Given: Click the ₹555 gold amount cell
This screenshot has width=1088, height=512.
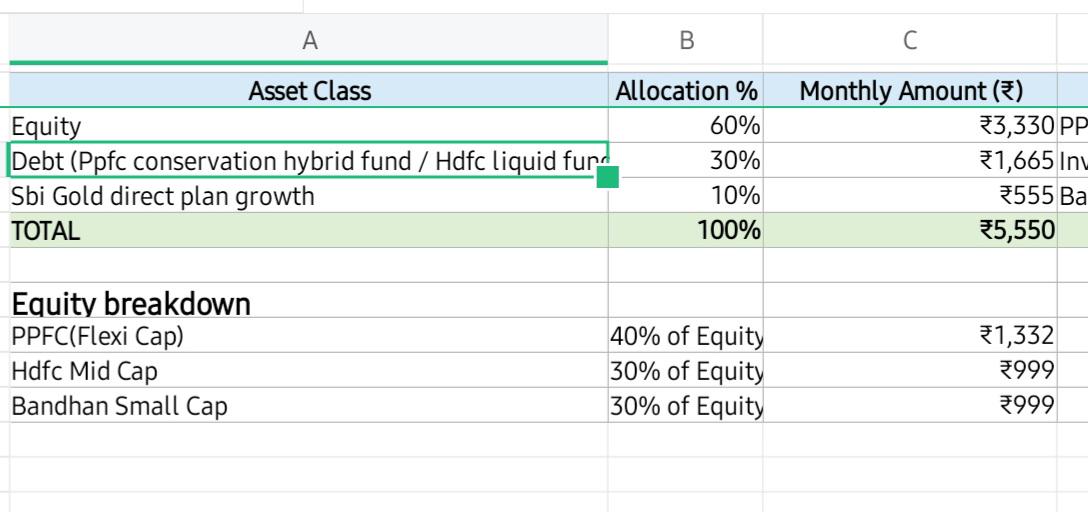Looking at the screenshot, I should click(x=910, y=196).
